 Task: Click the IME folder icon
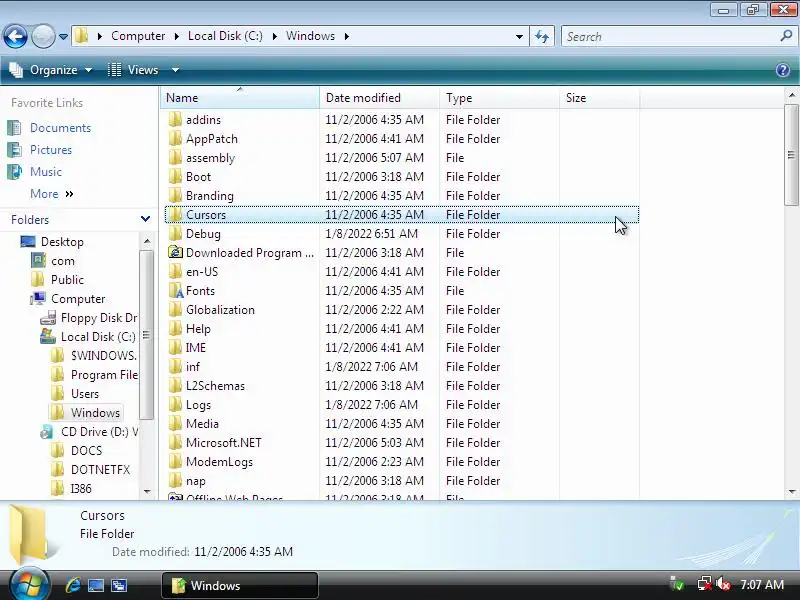click(x=175, y=347)
